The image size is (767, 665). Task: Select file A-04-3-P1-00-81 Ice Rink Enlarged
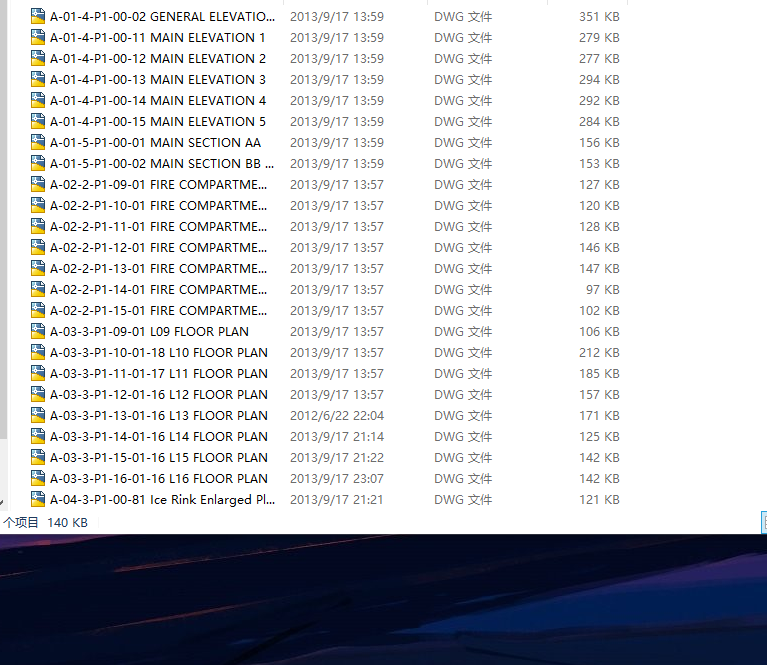pos(162,500)
